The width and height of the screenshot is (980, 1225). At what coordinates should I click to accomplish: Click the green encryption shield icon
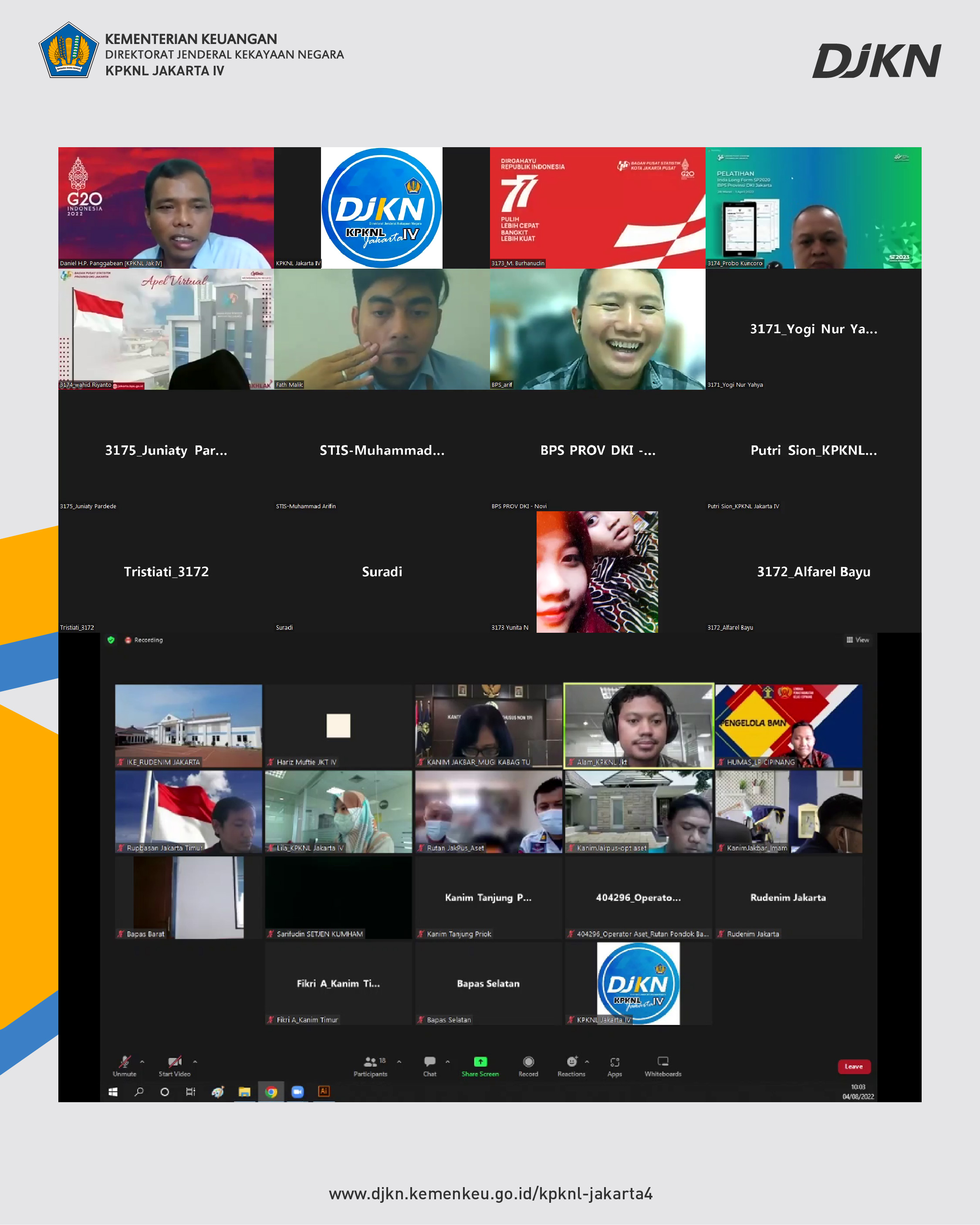[111, 640]
